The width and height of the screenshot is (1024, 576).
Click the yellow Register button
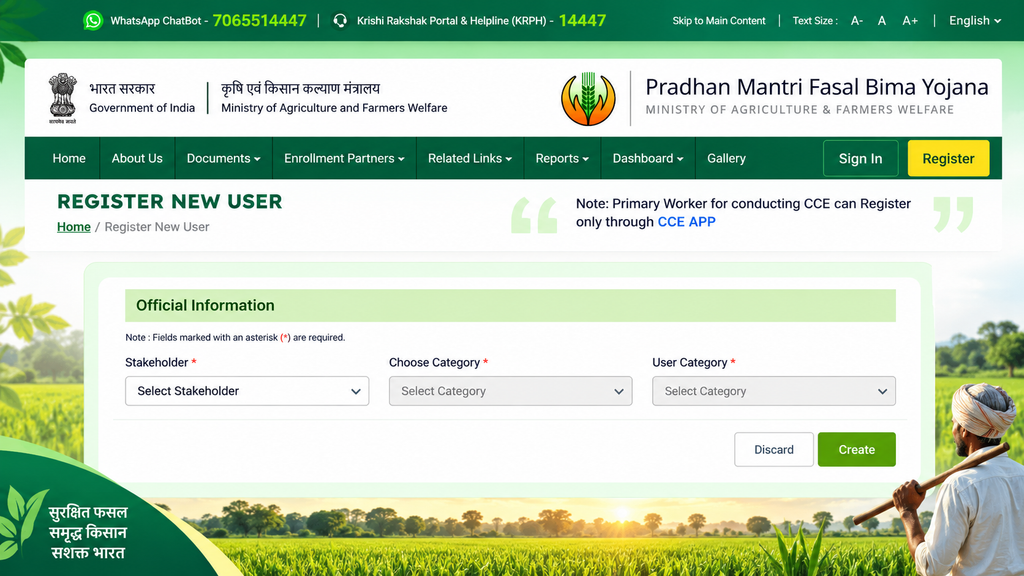click(948, 158)
